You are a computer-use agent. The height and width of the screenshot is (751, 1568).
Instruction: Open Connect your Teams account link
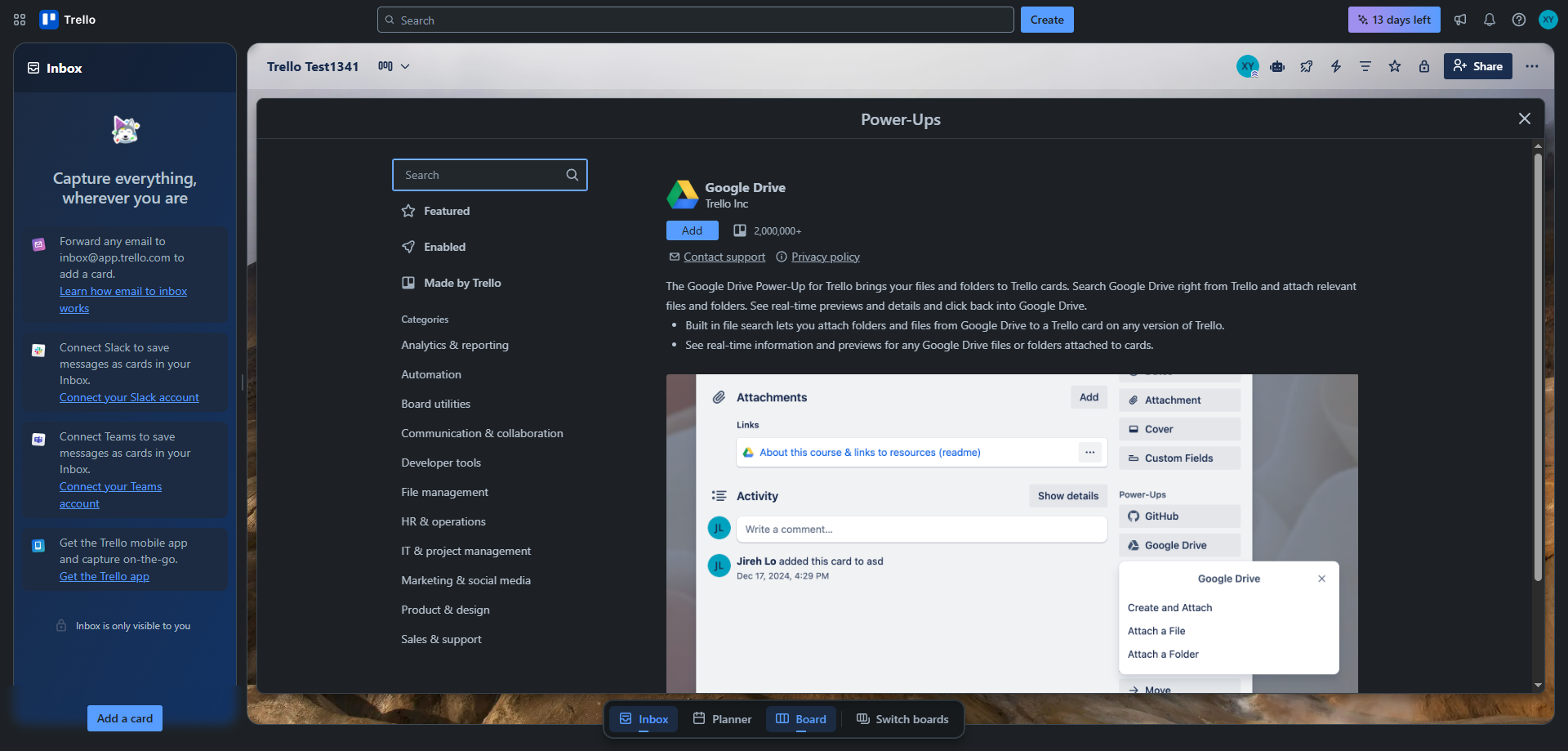[110, 495]
